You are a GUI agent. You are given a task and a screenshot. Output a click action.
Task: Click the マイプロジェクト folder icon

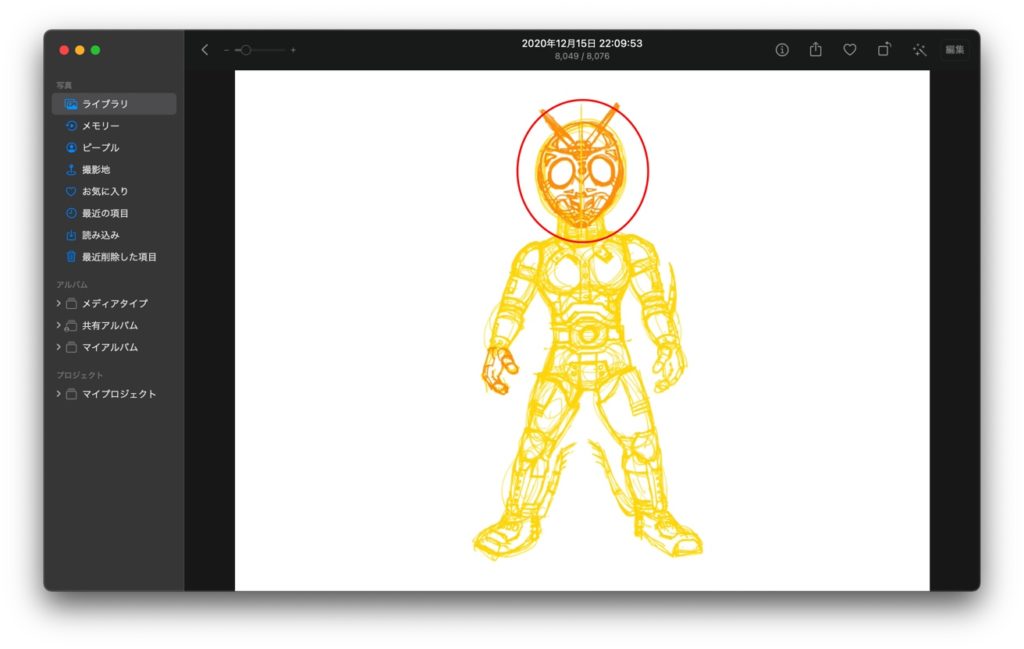tap(71, 394)
